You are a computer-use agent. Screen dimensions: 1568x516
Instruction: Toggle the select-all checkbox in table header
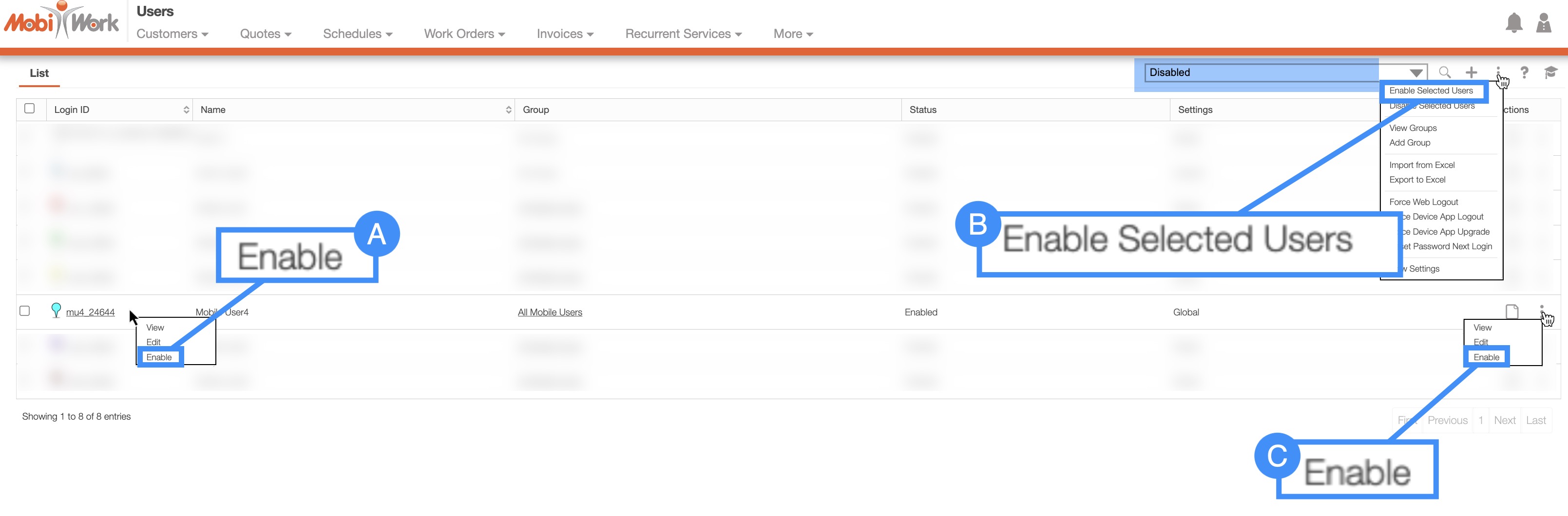point(29,109)
